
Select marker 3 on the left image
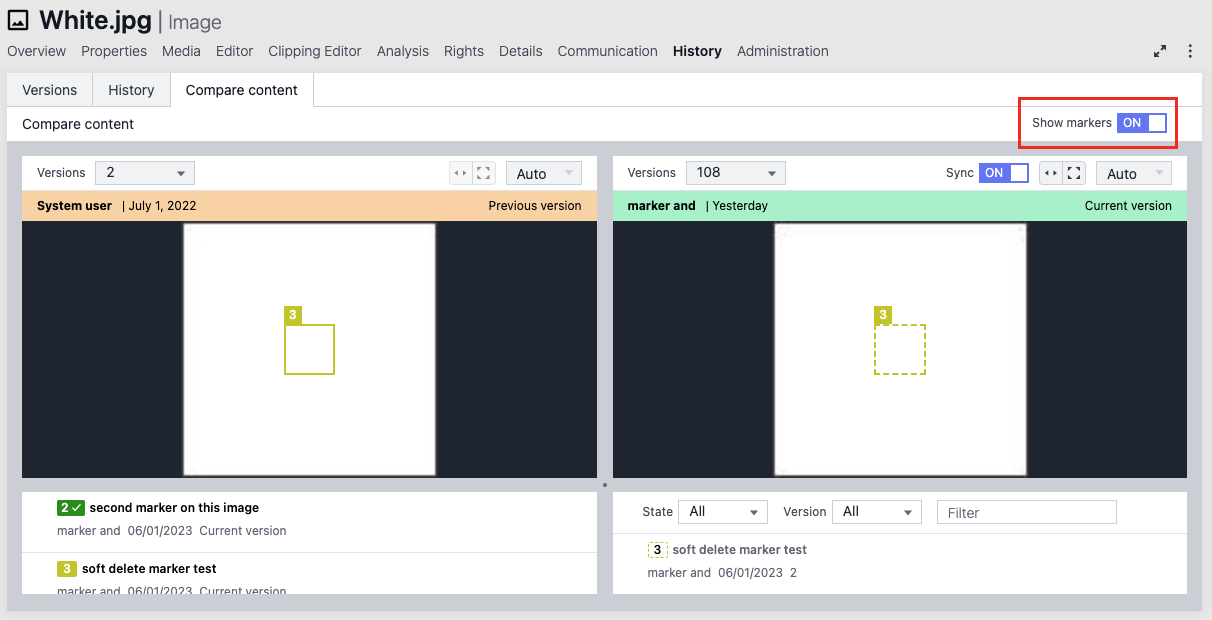(x=309, y=349)
